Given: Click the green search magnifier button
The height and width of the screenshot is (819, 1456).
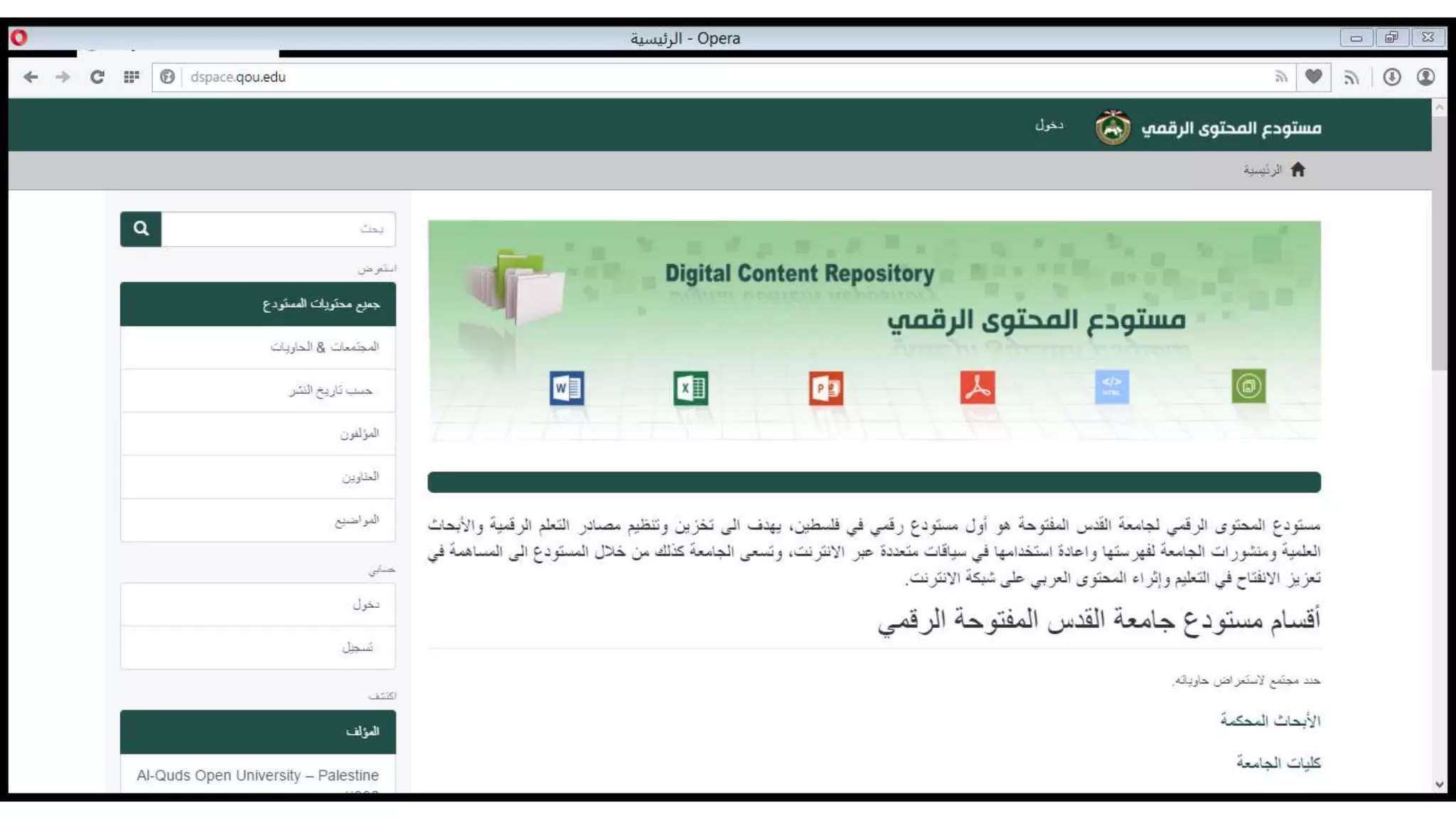Looking at the screenshot, I should [x=141, y=229].
